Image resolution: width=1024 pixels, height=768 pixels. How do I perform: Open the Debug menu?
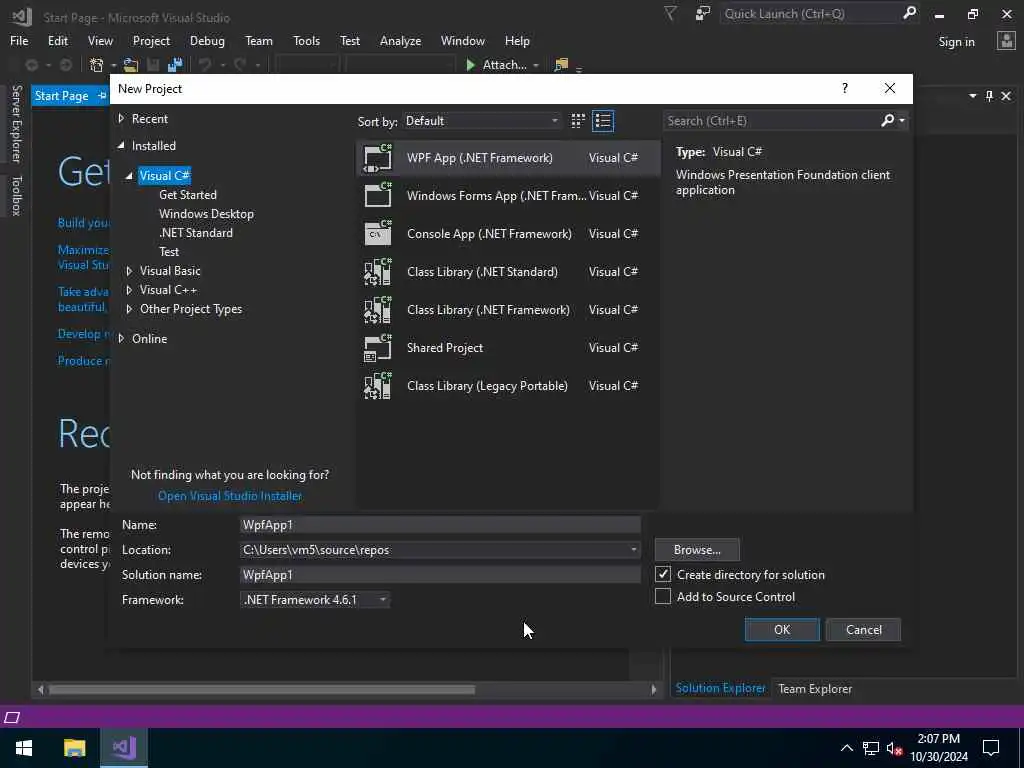(x=207, y=40)
